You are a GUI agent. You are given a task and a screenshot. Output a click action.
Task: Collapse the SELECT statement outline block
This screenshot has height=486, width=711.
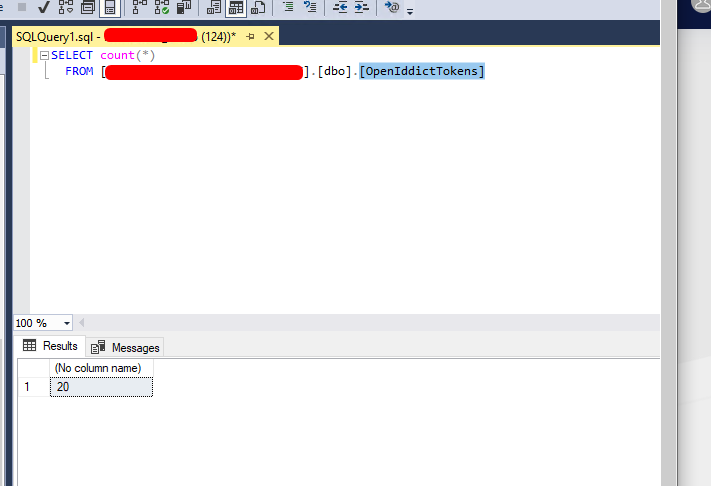coord(44,55)
